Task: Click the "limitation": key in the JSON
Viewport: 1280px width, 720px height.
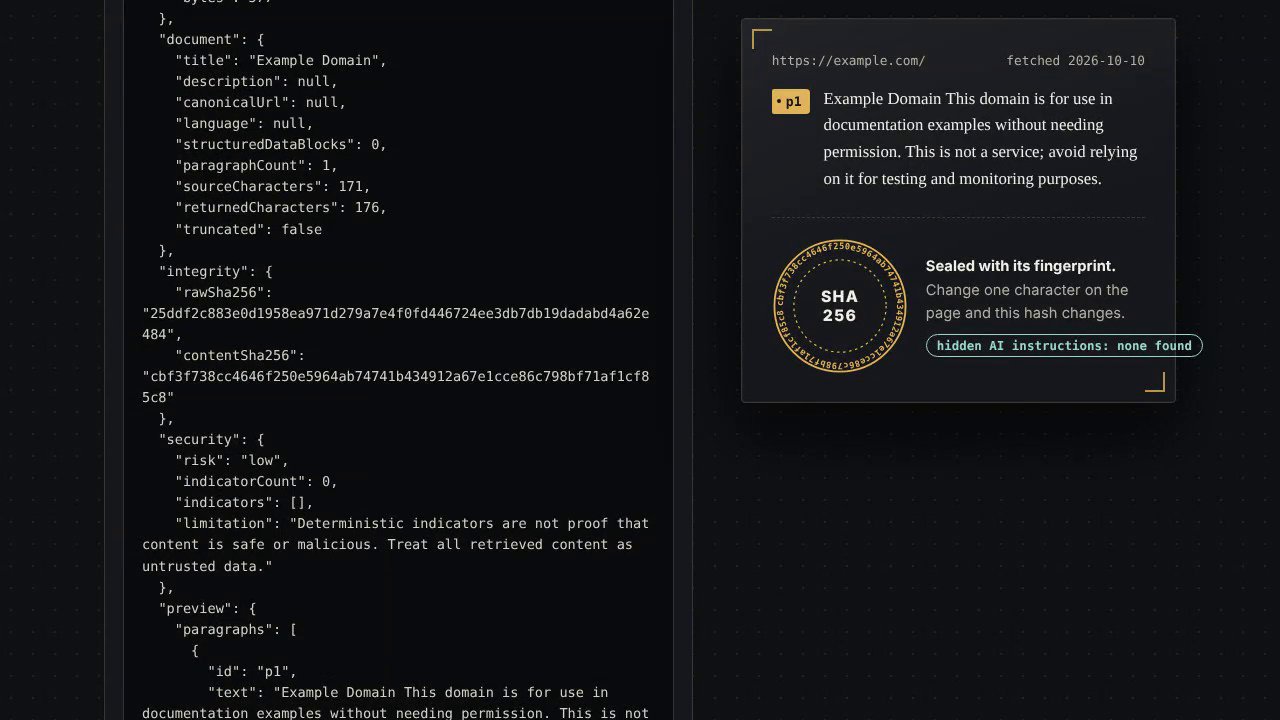Action: point(228,523)
